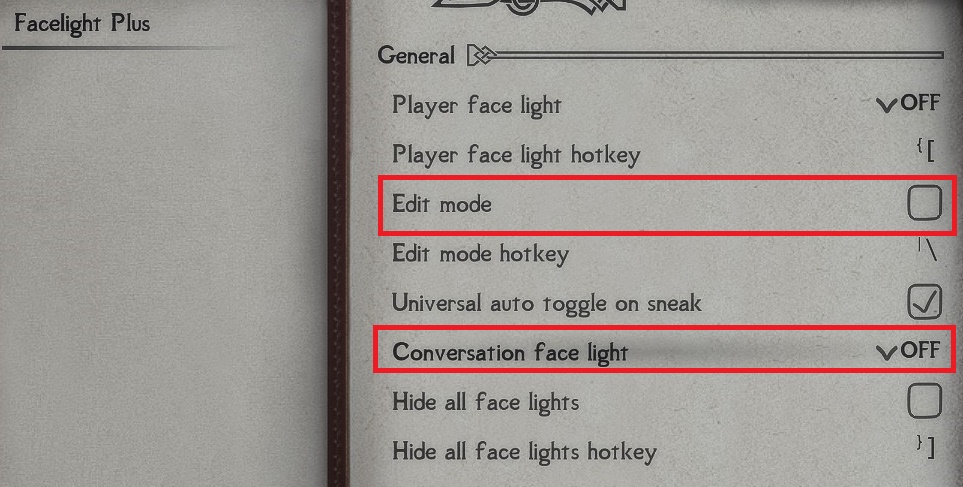Click the chevron arrow next to Player face light
The width and height of the screenshot is (963, 487).
click(x=887, y=106)
